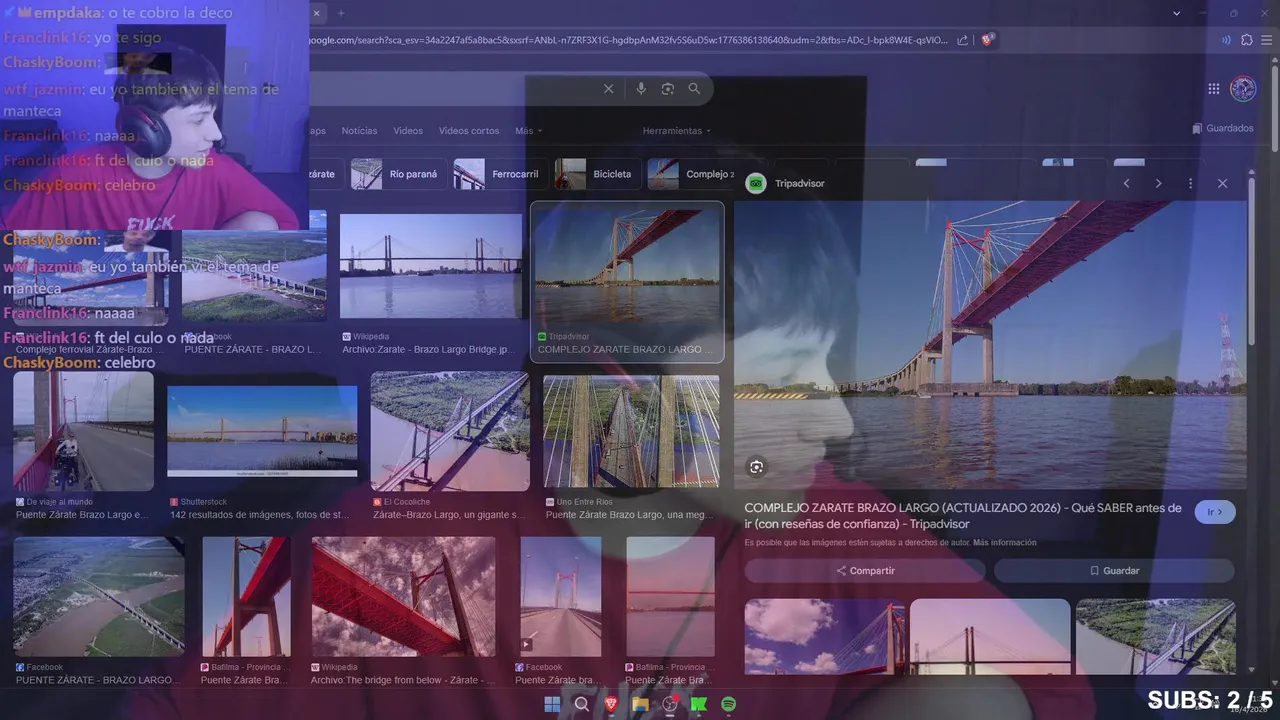Filter images by Complejo chip
Screen dimensions: 1280x720
692,174
